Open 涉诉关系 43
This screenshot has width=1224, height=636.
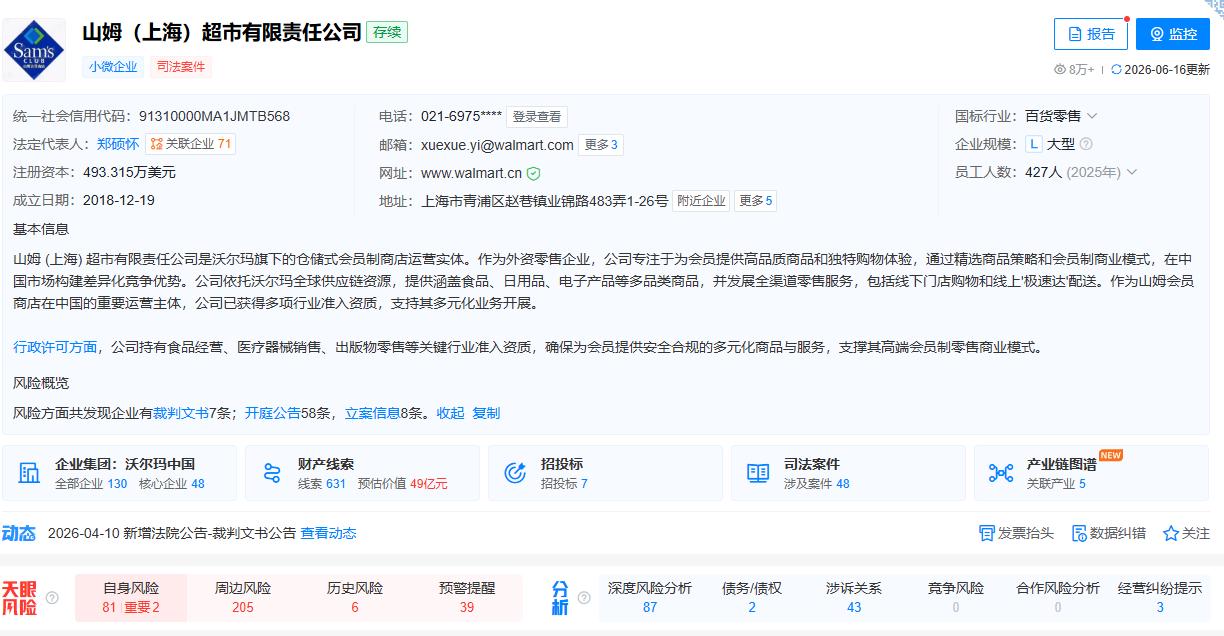click(854, 597)
